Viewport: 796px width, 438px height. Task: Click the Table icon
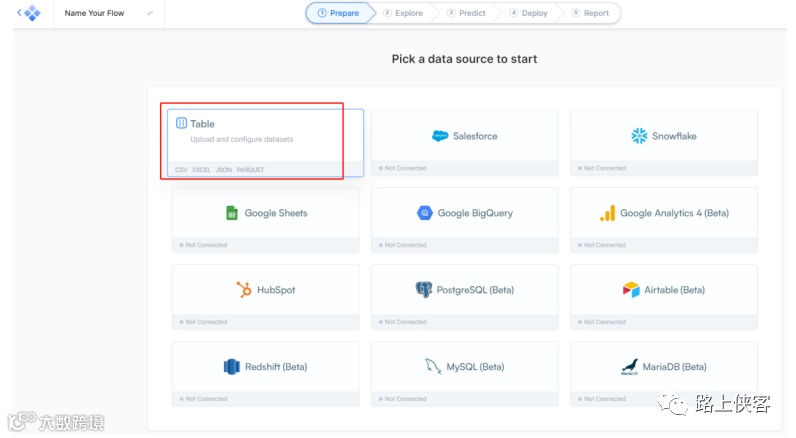click(181, 123)
